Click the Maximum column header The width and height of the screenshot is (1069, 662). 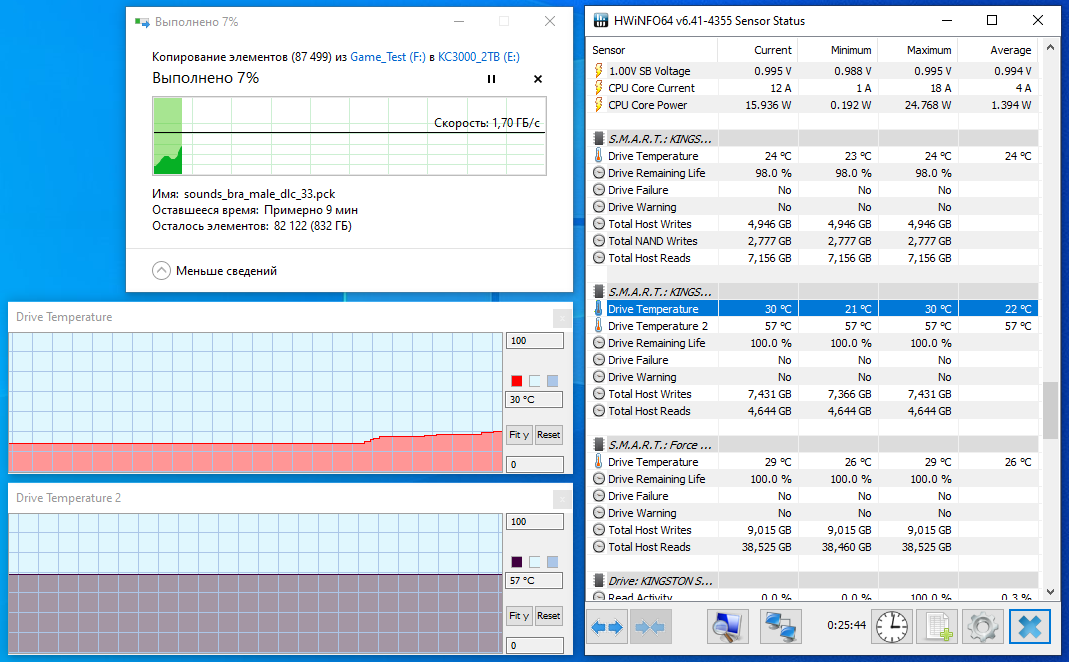[x=917, y=50]
